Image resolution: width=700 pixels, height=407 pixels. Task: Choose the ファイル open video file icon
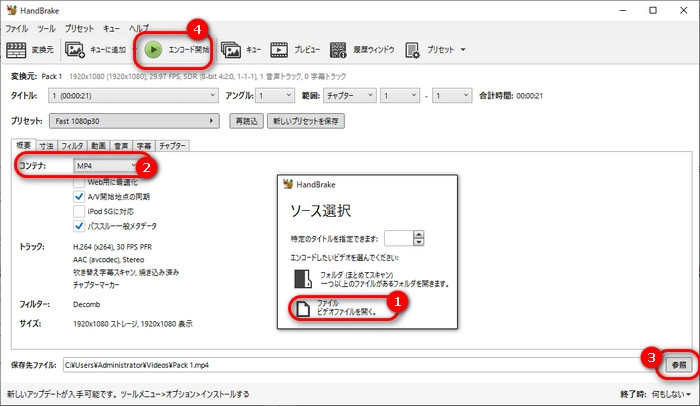(300, 307)
